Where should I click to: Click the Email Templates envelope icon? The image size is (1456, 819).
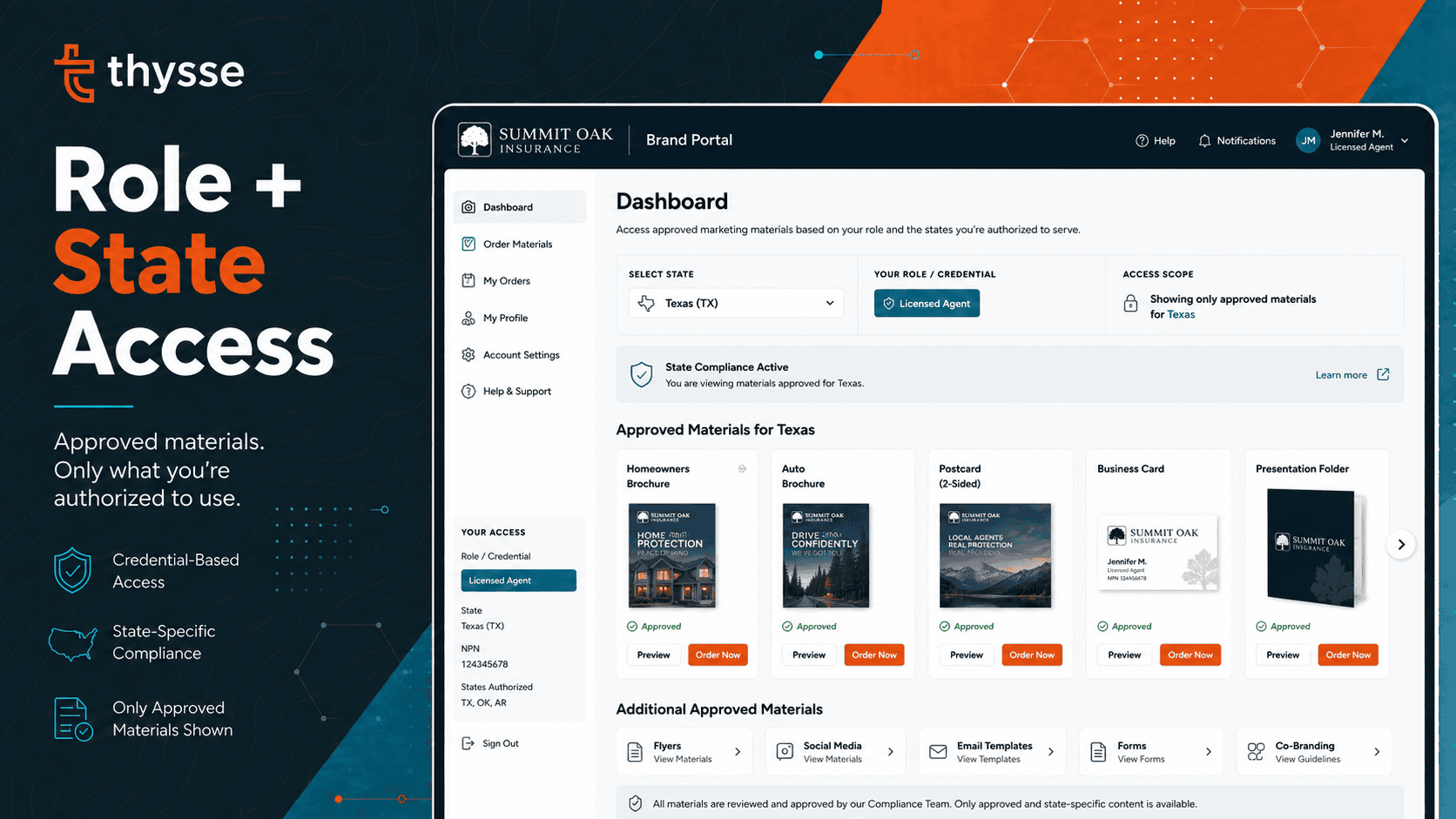click(x=938, y=752)
